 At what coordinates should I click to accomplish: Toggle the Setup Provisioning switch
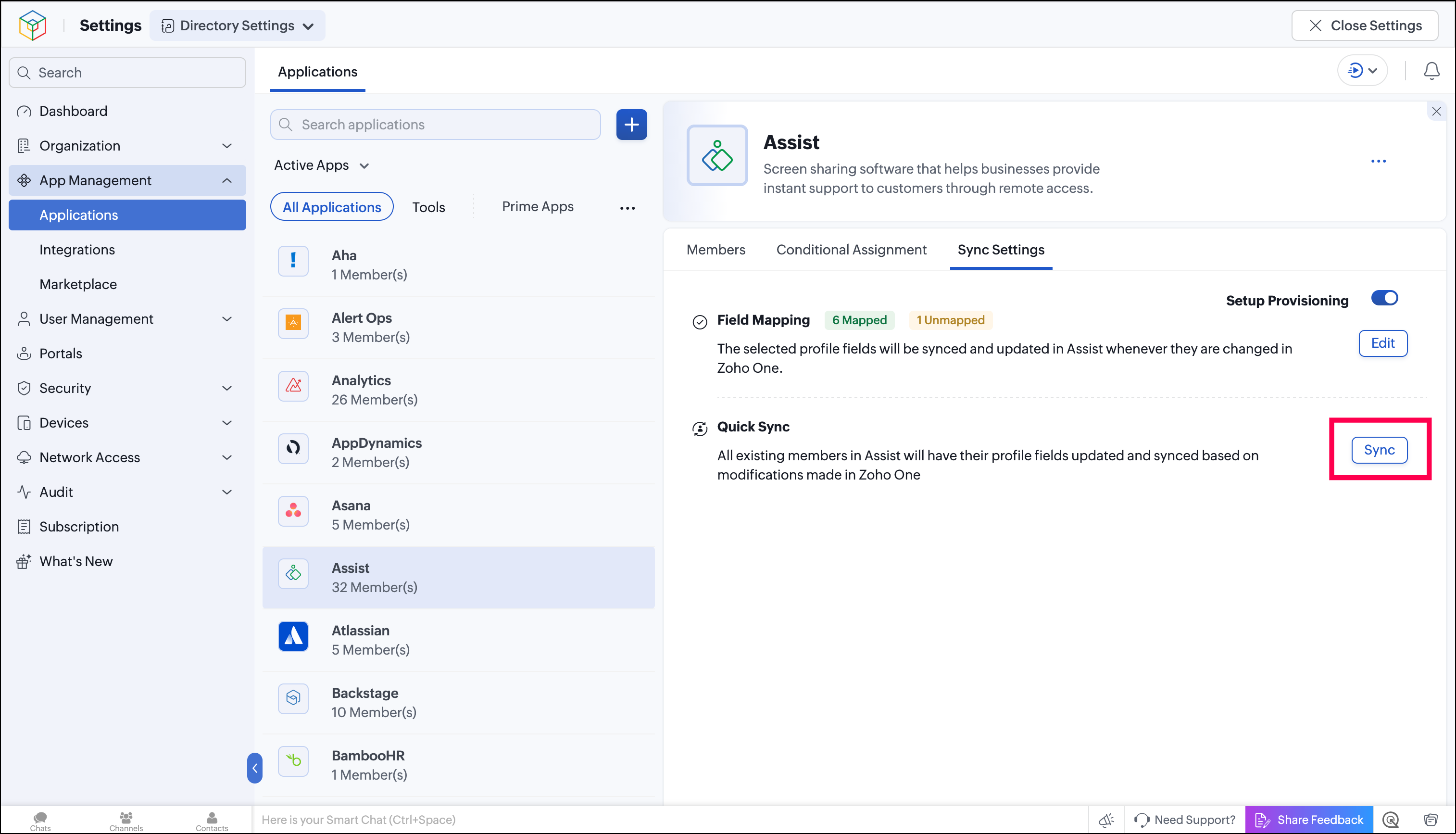1384,298
